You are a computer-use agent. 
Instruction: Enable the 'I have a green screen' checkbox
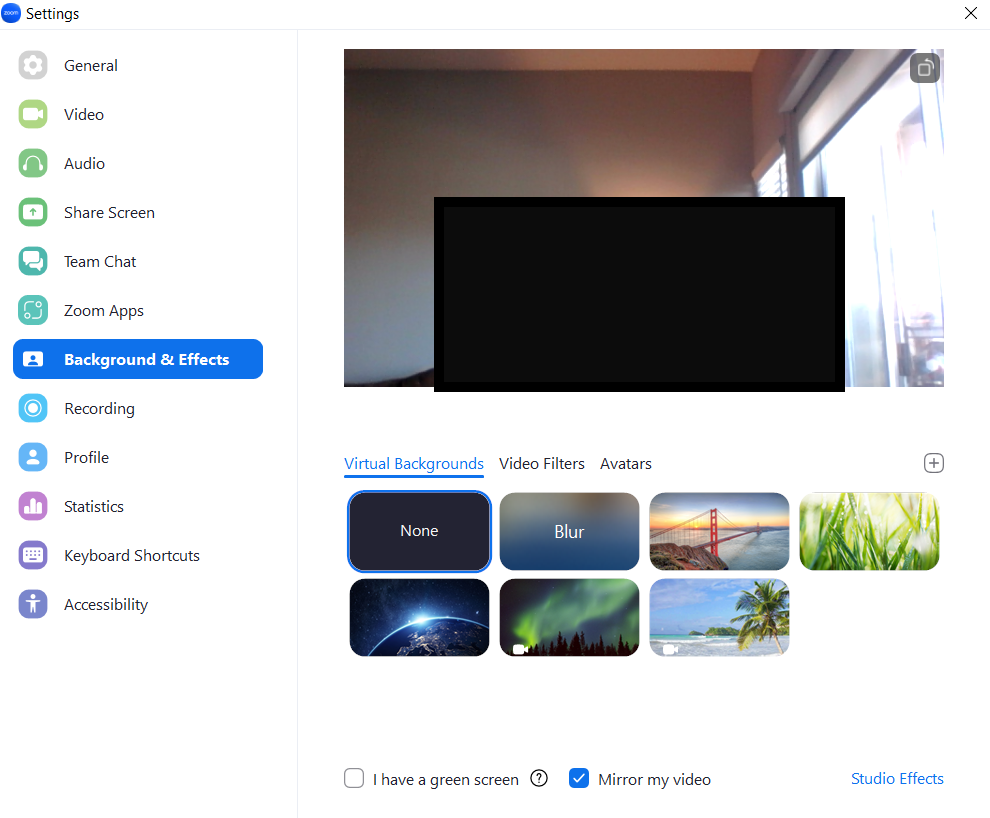tap(354, 778)
